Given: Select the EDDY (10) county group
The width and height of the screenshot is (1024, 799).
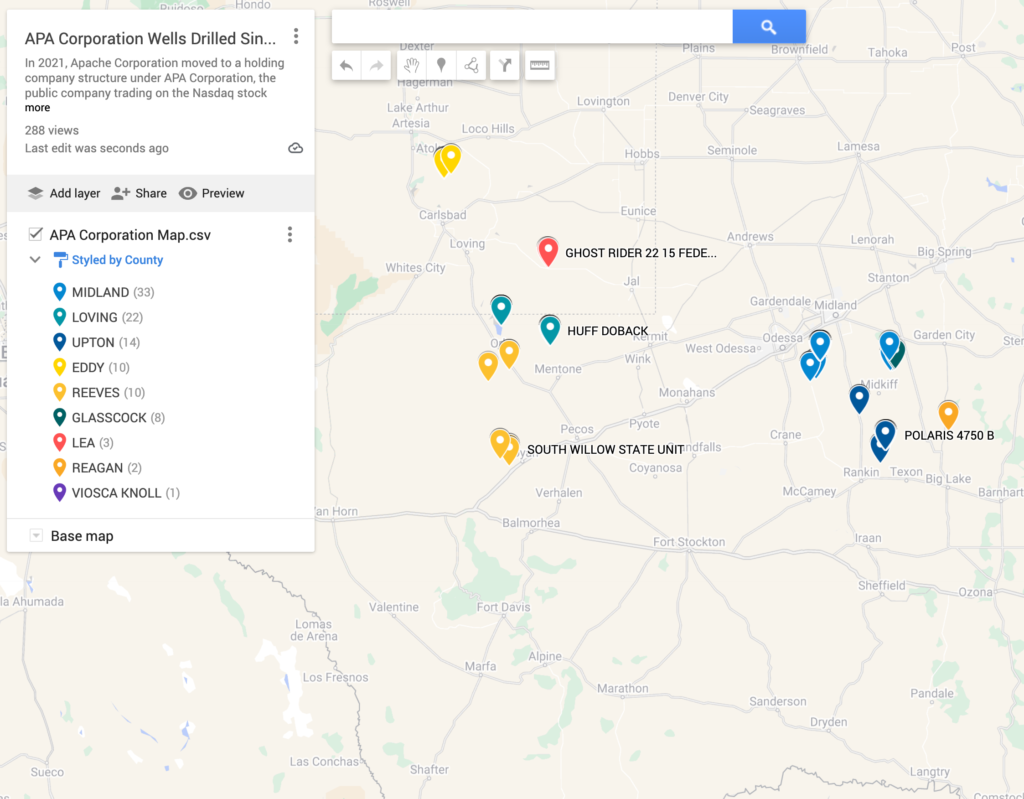Looking at the screenshot, I should (x=91, y=367).
